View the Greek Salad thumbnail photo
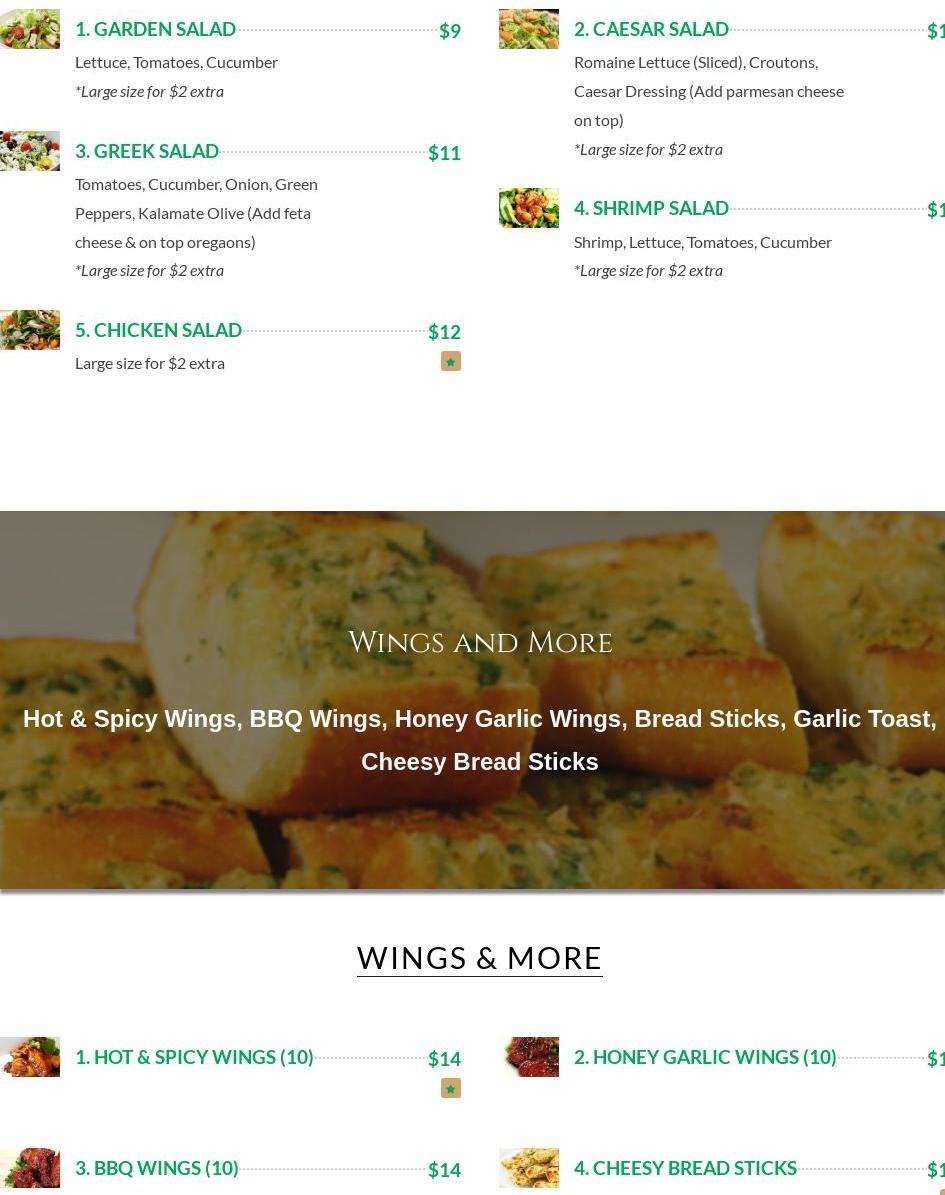945x1195 pixels. tap(30, 151)
